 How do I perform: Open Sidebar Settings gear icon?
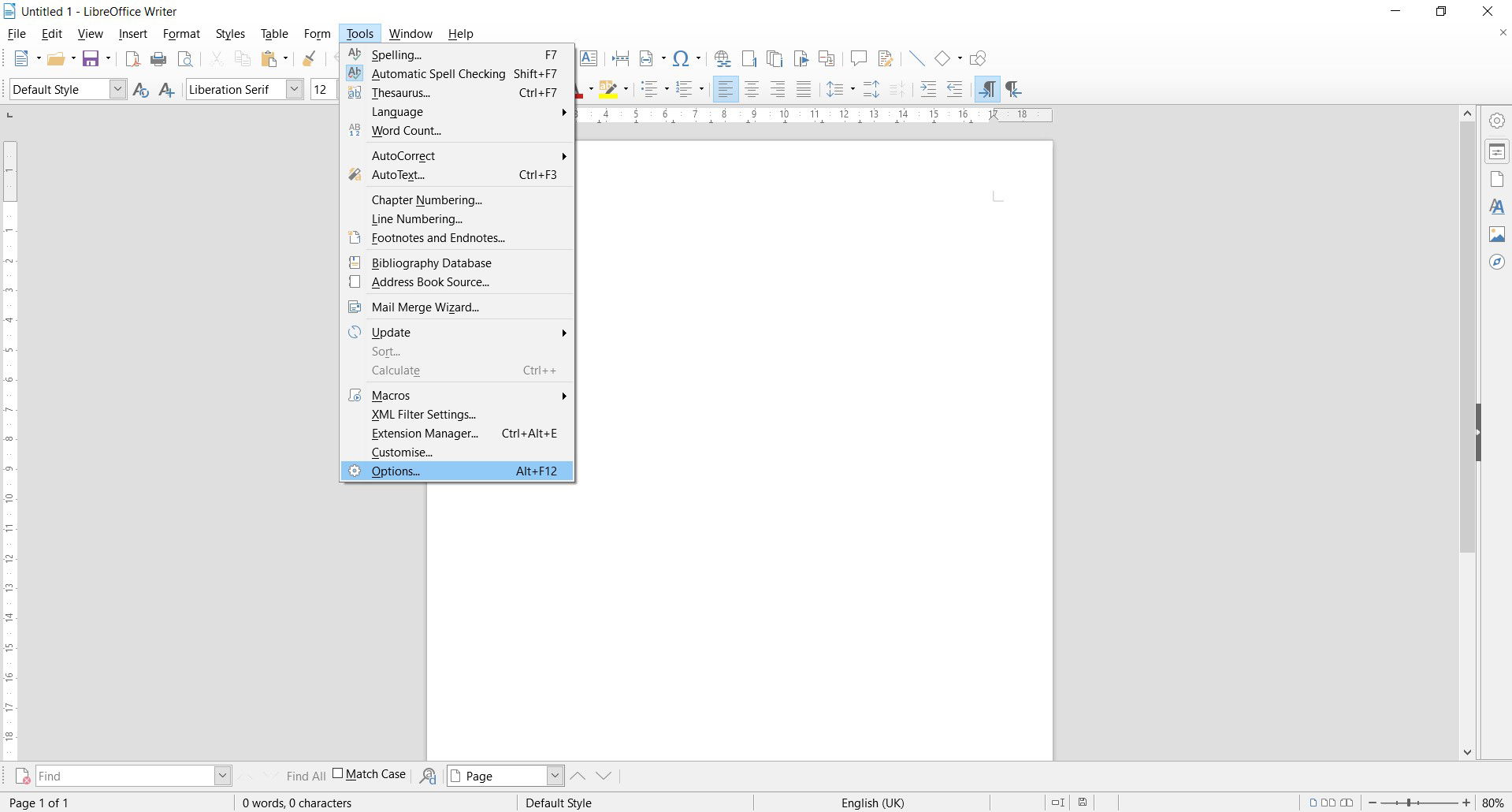[x=1497, y=121]
